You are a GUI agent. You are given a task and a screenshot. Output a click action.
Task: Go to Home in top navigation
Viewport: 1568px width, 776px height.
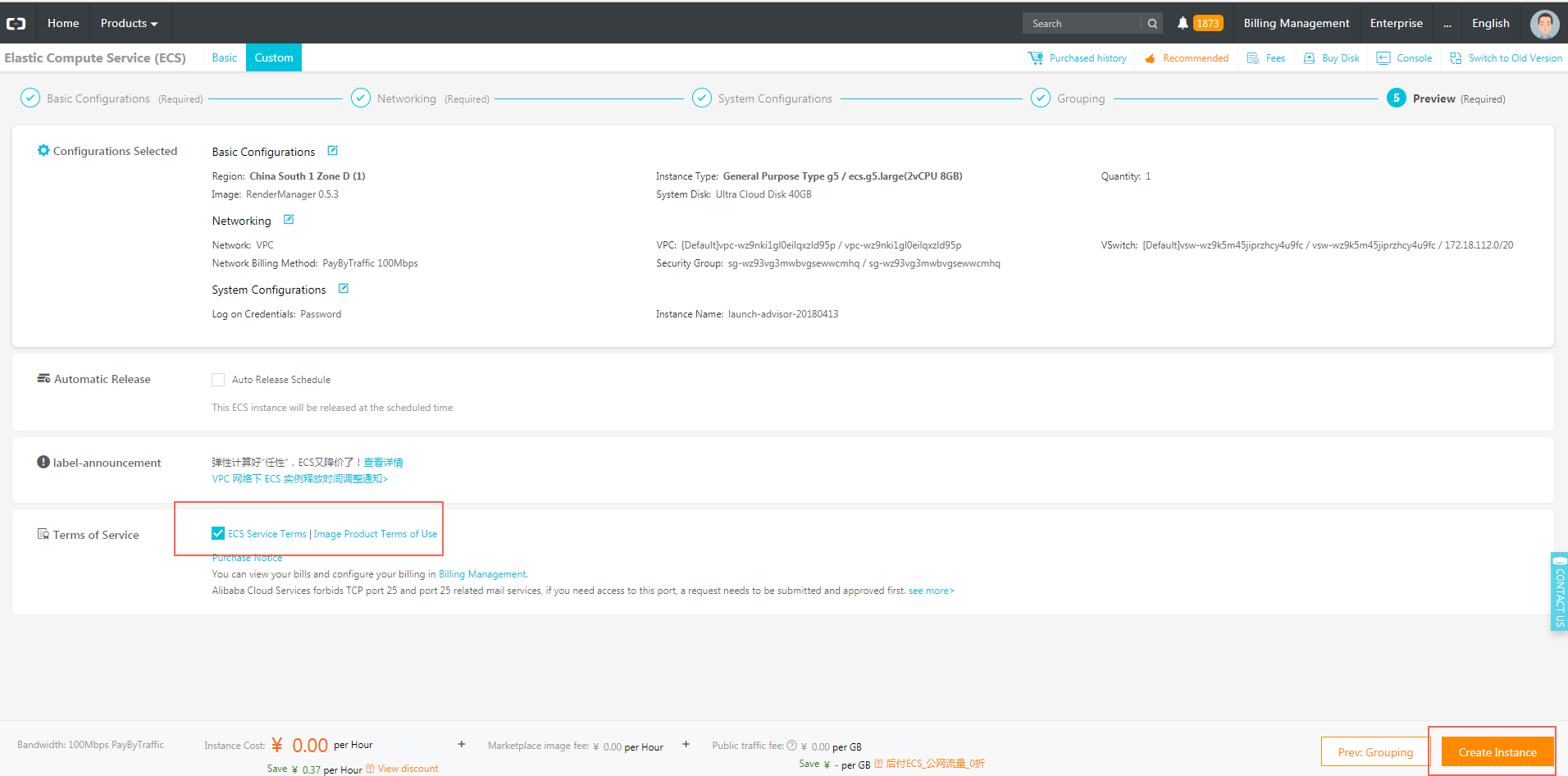[x=63, y=23]
